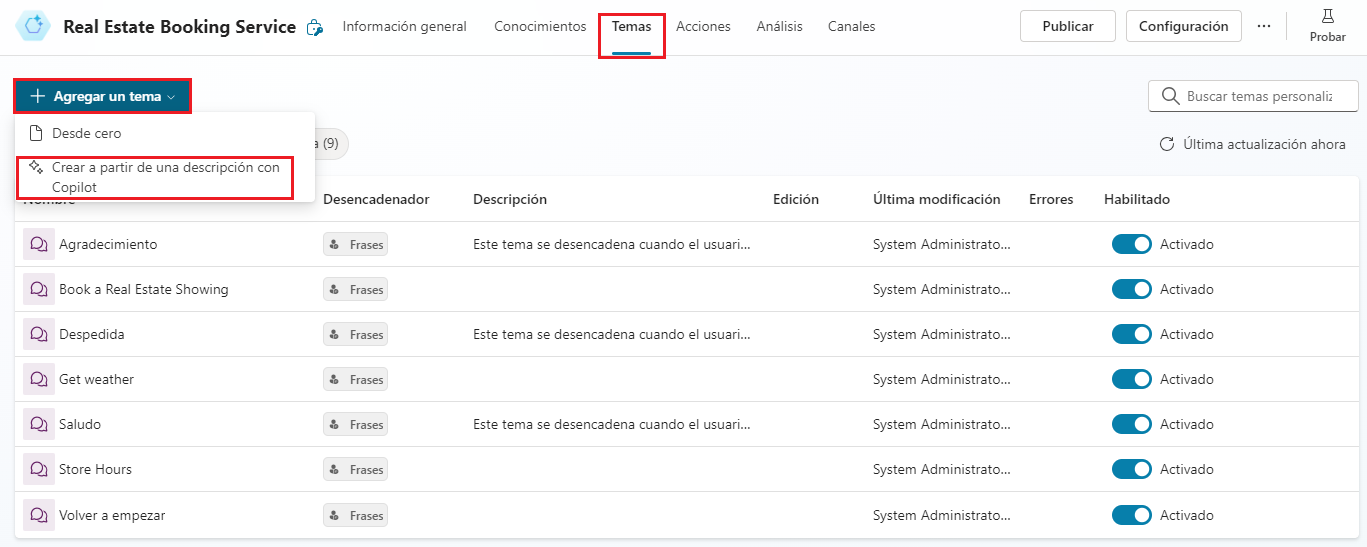The height and width of the screenshot is (547, 1367).
Task: Click the refresh icon beside Última actualización
Action: tap(1166, 144)
